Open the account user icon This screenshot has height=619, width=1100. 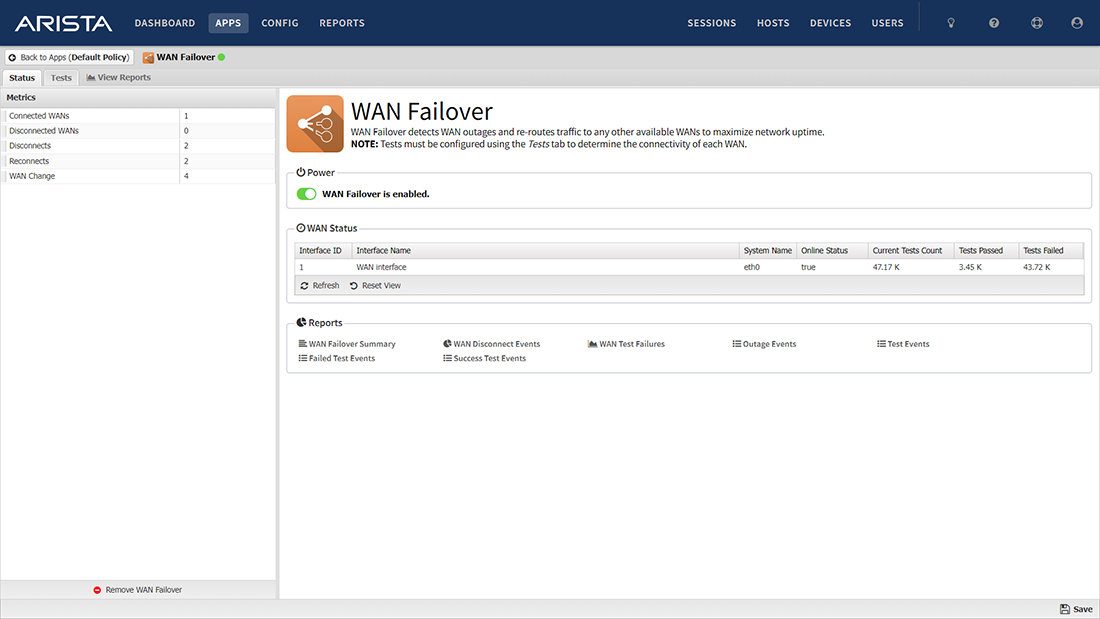(1077, 23)
